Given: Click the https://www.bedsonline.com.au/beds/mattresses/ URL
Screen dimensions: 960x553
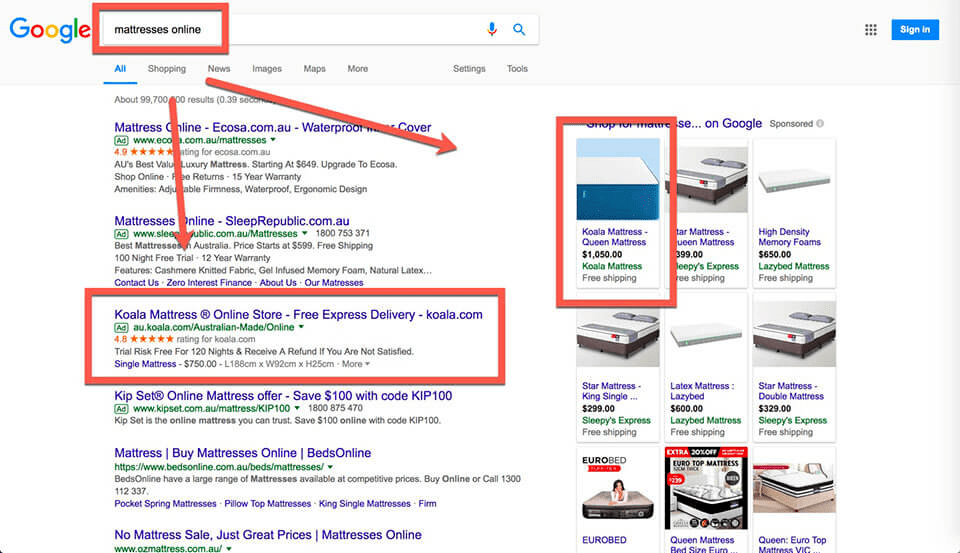Looking at the screenshot, I should click(x=219, y=467).
